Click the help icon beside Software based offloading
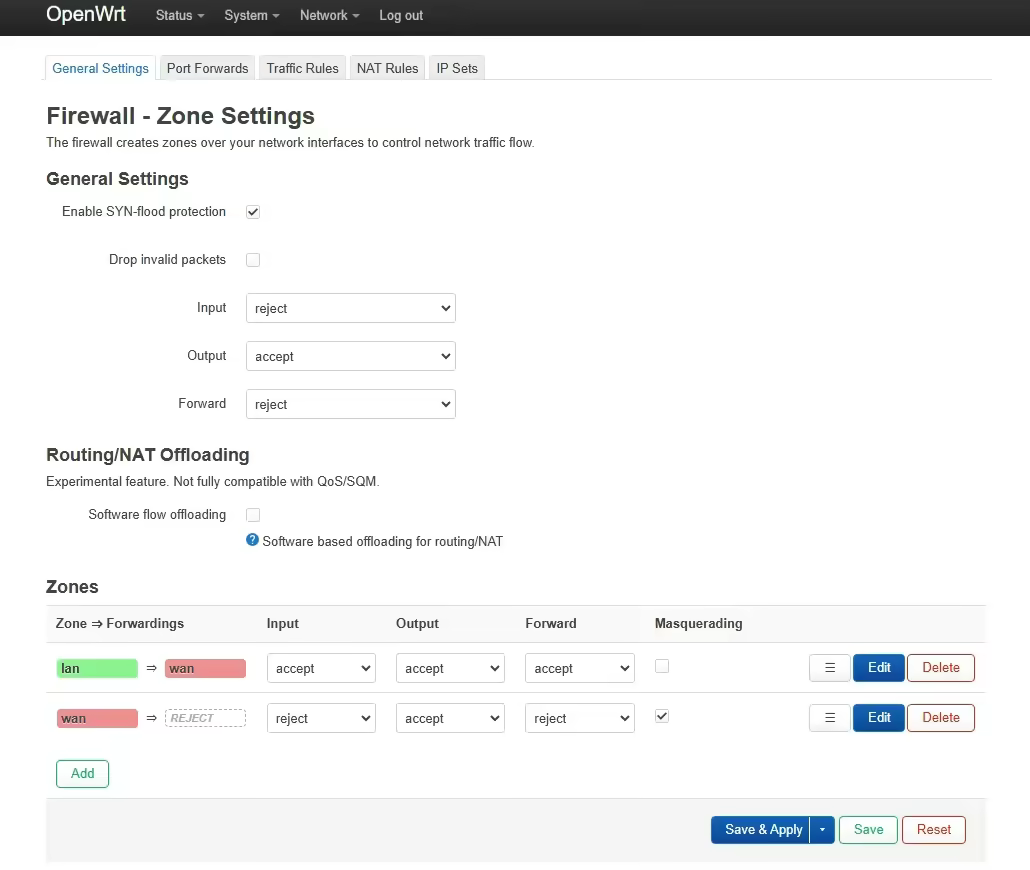The width and height of the screenshot is (1030, 870). (x=253, y=540)
